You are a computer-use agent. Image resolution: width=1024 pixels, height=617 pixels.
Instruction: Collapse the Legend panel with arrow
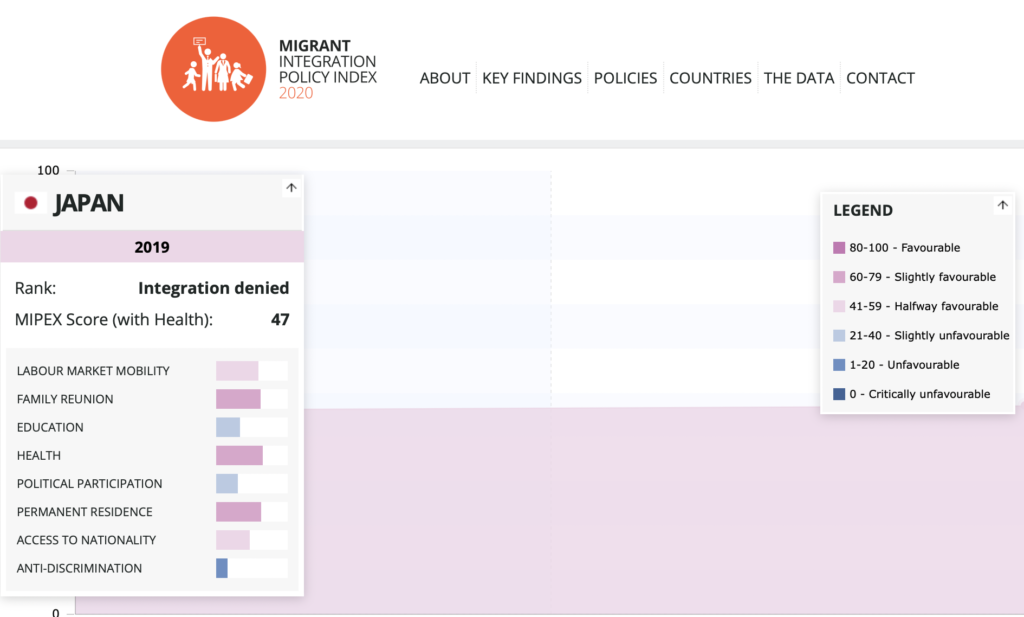tap(1002, 205)
